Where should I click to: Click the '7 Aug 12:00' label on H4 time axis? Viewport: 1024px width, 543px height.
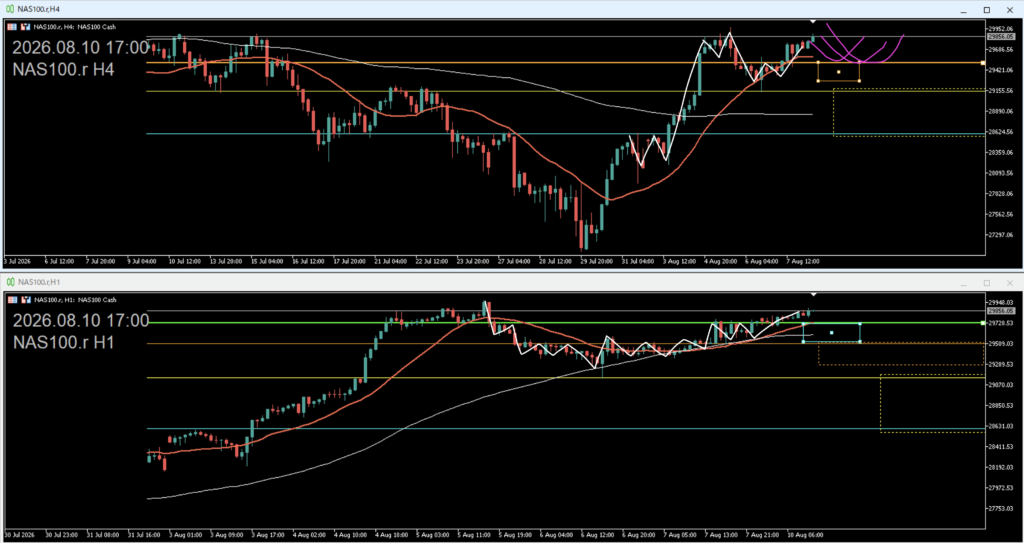click(x=803, y=261)
